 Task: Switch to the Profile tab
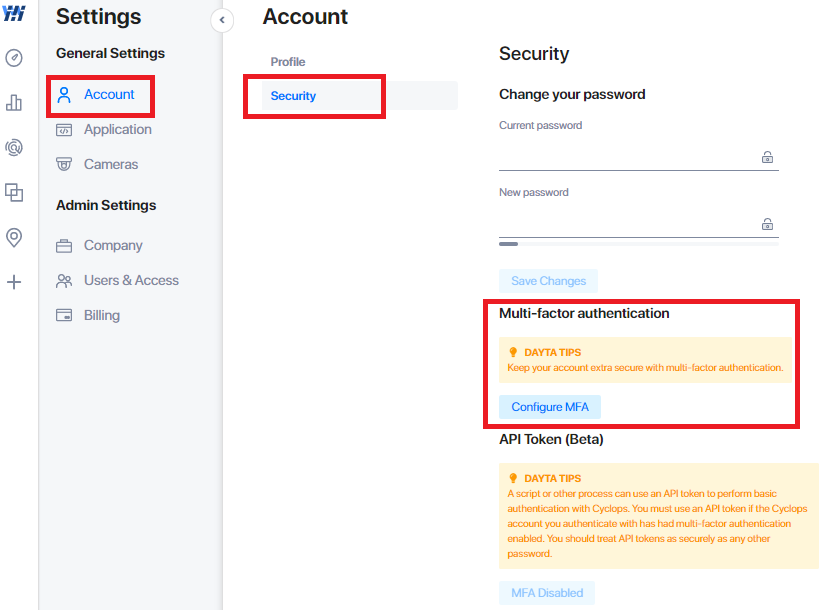(288, 62)
